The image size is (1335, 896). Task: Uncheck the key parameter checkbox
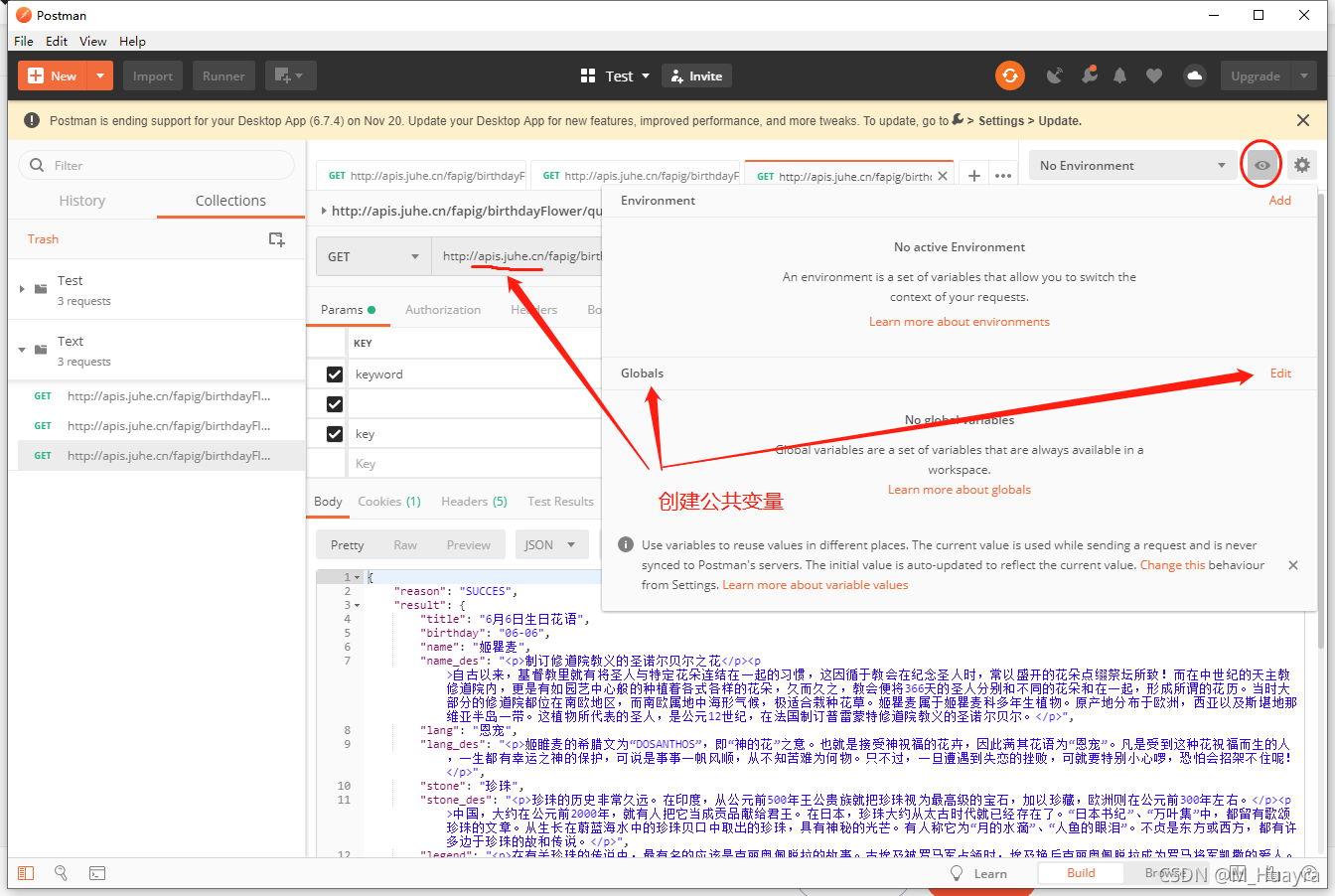(335, 434)
